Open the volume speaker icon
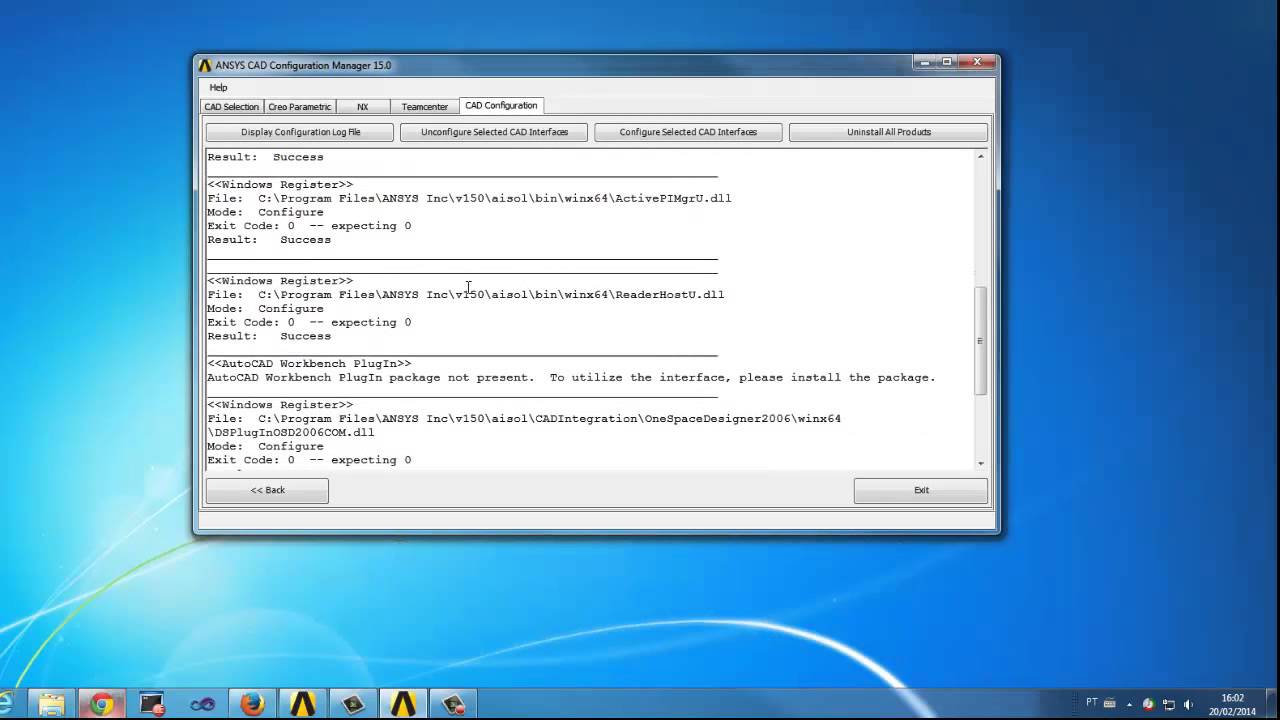This screenshot has height=720, width=1280. pyautogui.click(x=1188, y=704)
